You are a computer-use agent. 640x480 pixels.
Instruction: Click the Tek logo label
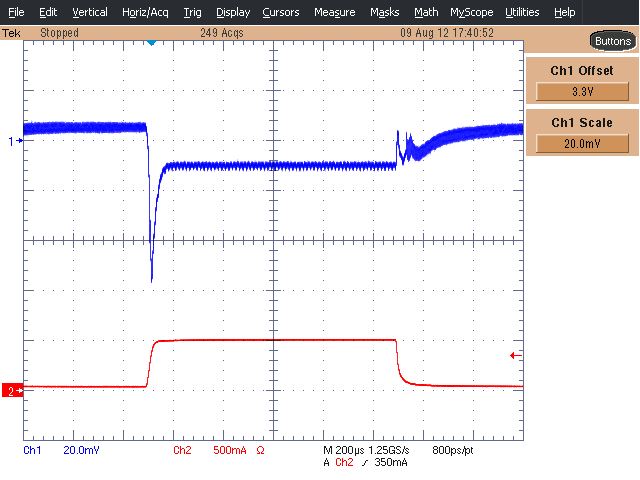[x=11, y=33]
